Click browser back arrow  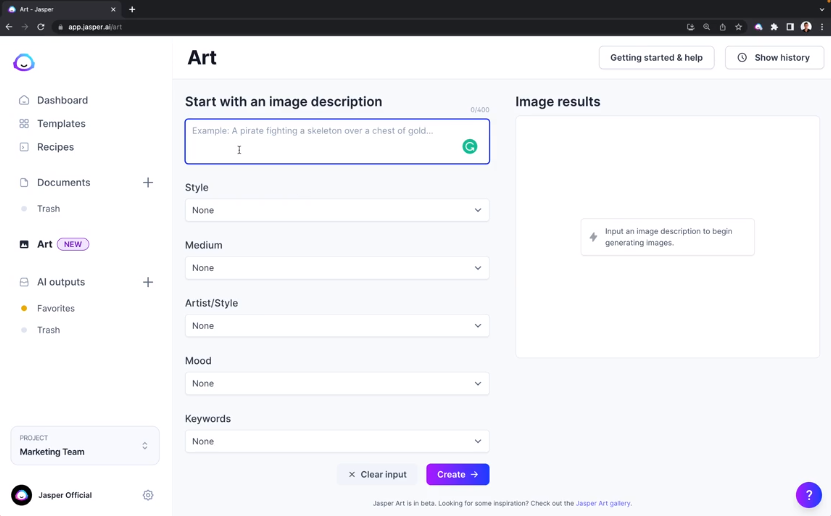point(9,26)
